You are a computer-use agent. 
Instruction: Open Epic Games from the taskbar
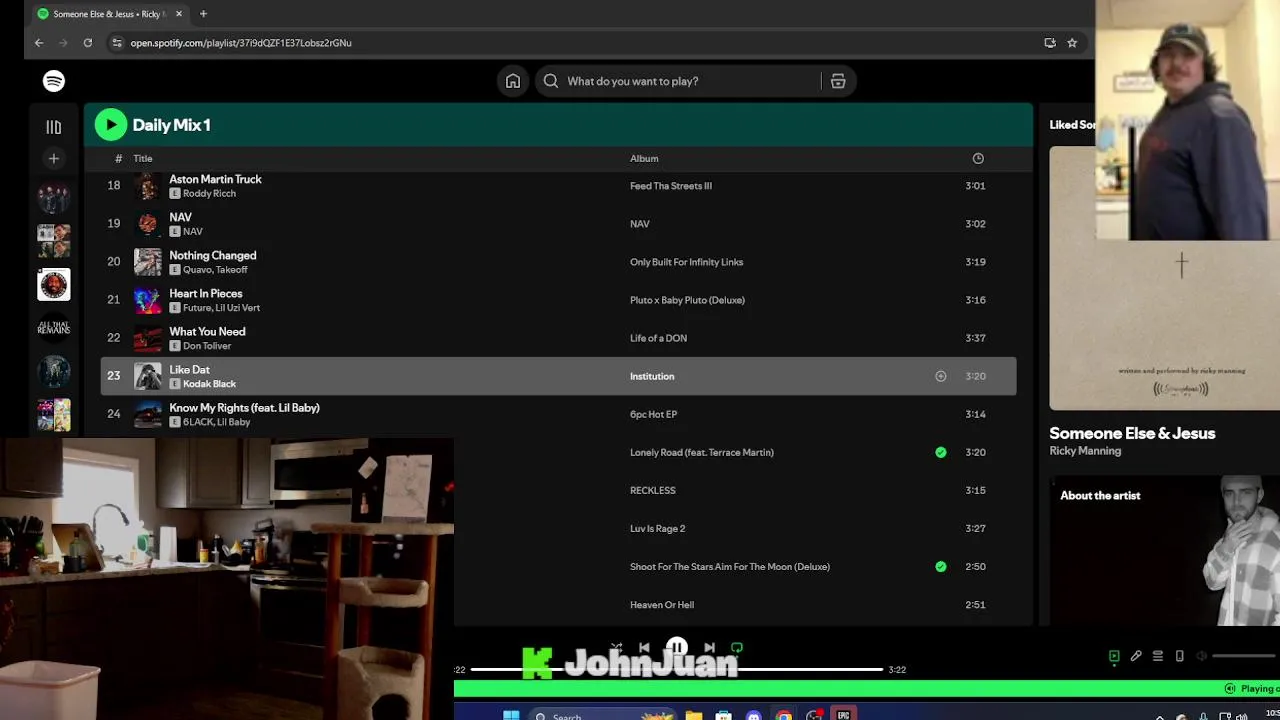[844, 715]
